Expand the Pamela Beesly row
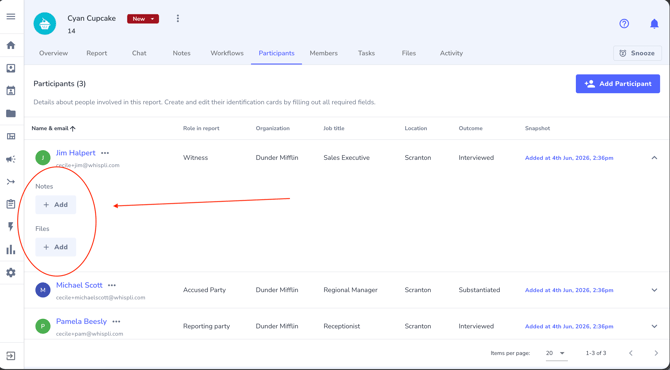This screenshot has height=370, width=670. [x=654, y=326]
